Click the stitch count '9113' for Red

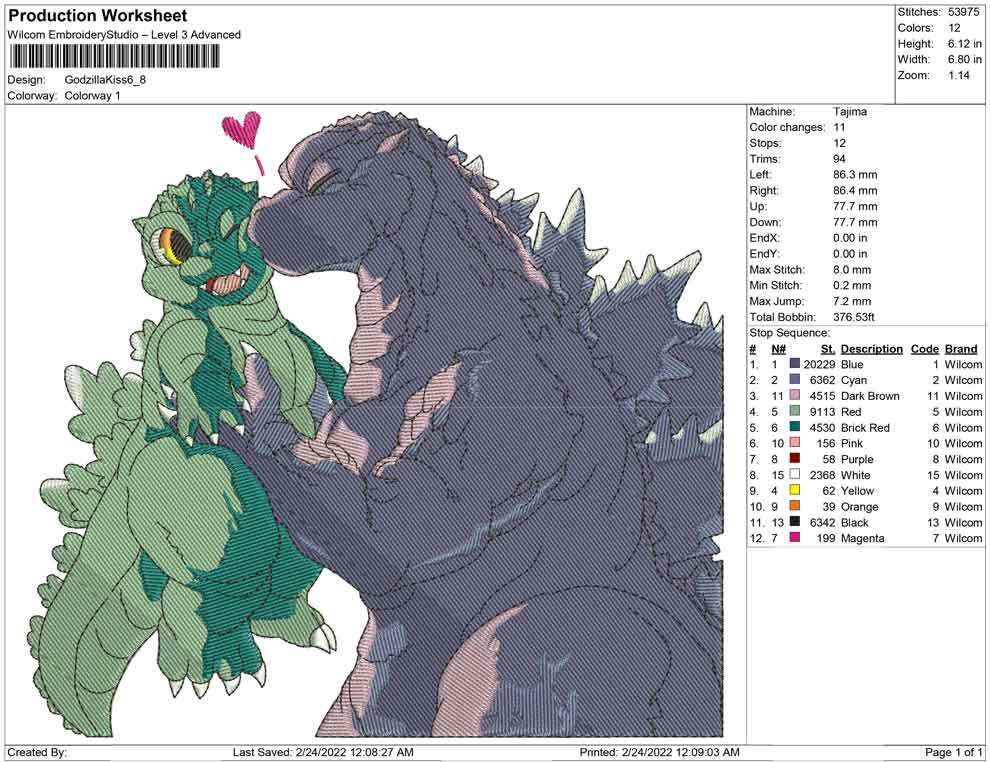(823, 412)
